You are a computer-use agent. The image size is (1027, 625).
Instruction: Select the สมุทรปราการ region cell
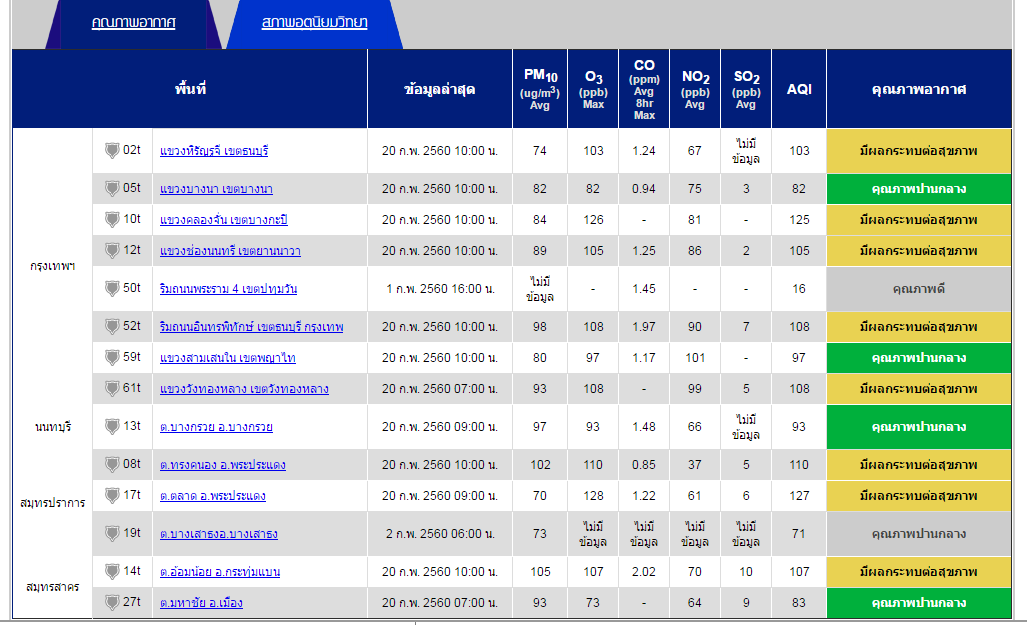coord(52,502)
